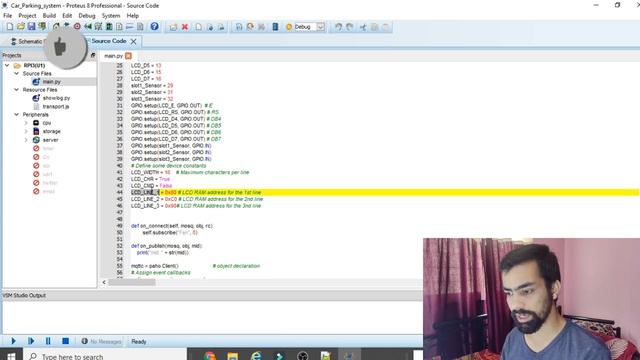Click the Undo arrow icon
The height and width of the screenshot is (360, 640).
click(x=338, y=27)
